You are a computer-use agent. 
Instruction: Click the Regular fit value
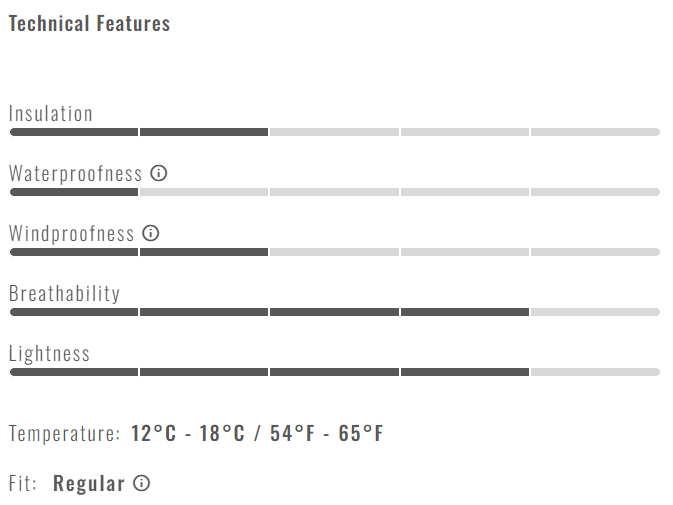[89, 484]
